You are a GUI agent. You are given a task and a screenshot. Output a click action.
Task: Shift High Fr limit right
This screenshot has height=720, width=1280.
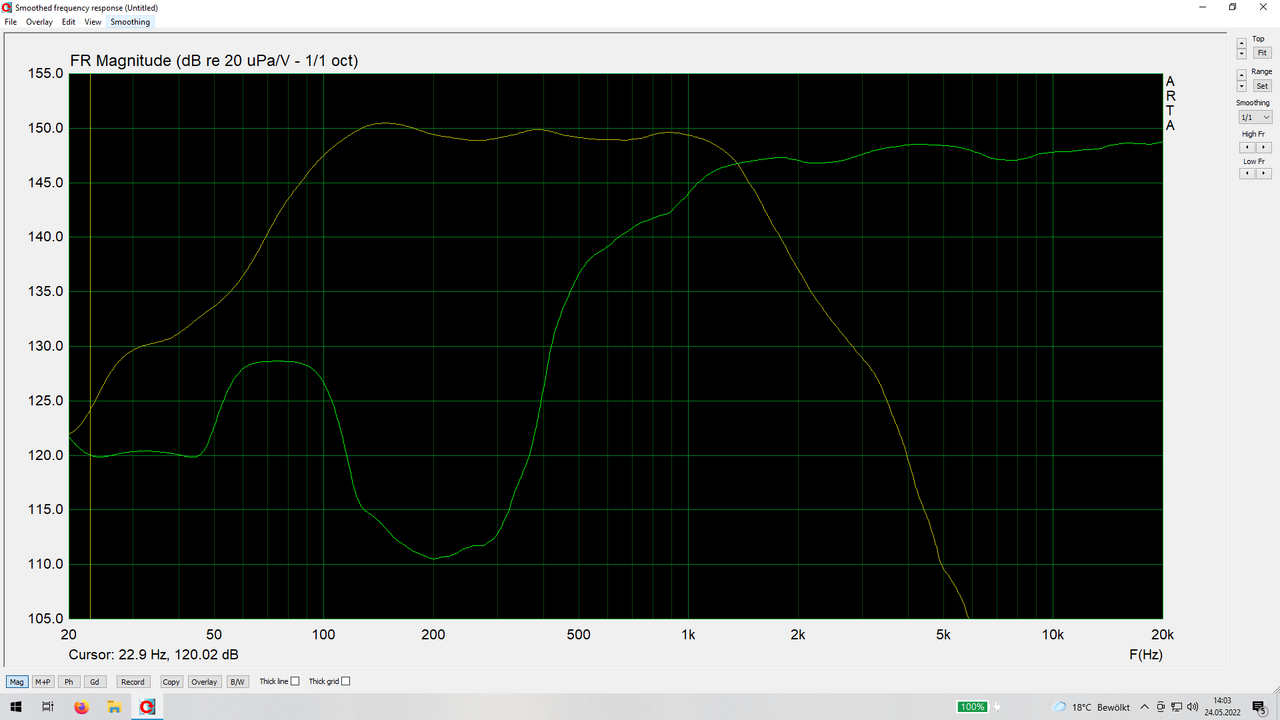1264,148
